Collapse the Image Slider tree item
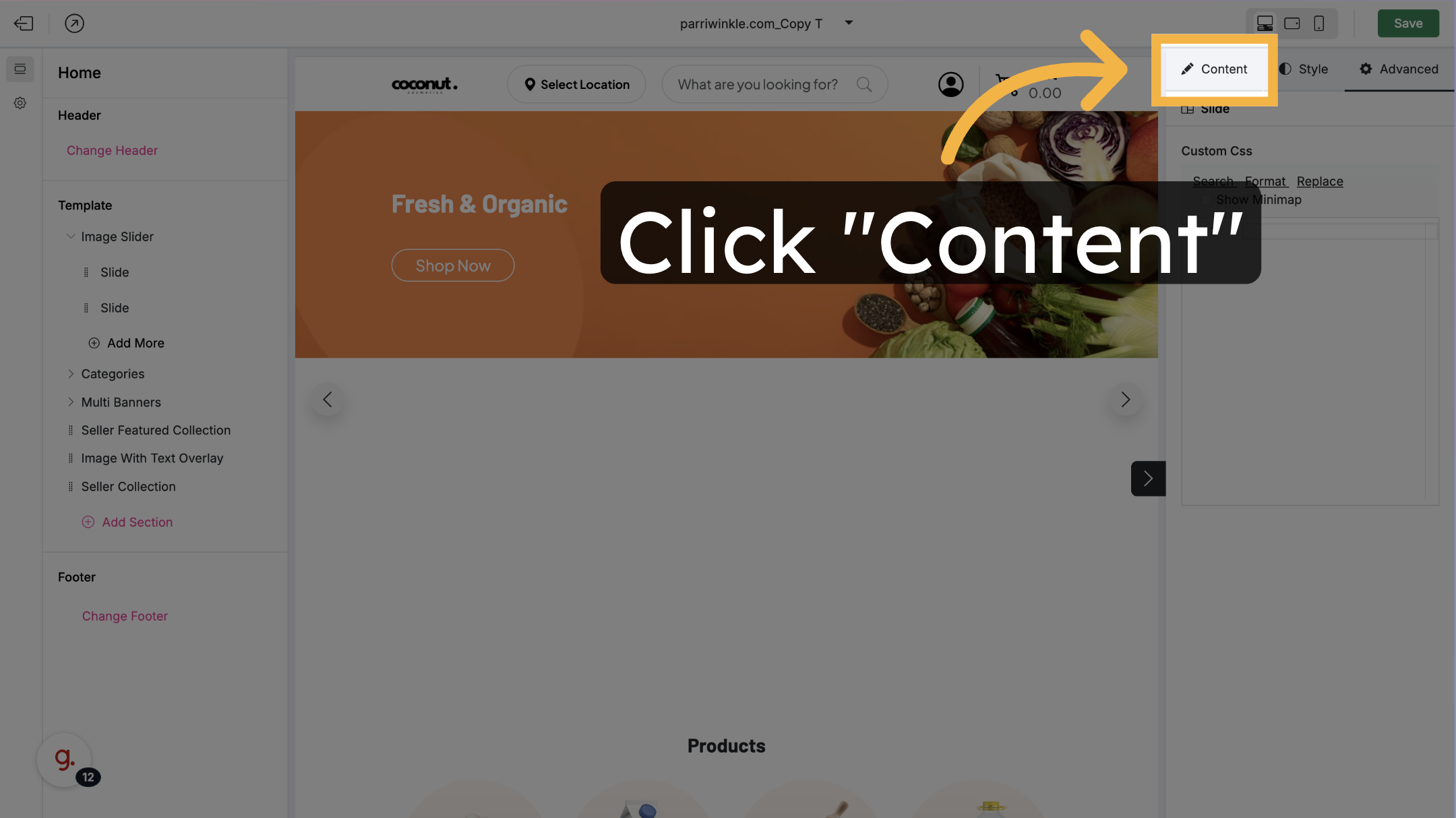Image resolution: width=1456 pixels, height=818 pixels. tap(71, 237)
